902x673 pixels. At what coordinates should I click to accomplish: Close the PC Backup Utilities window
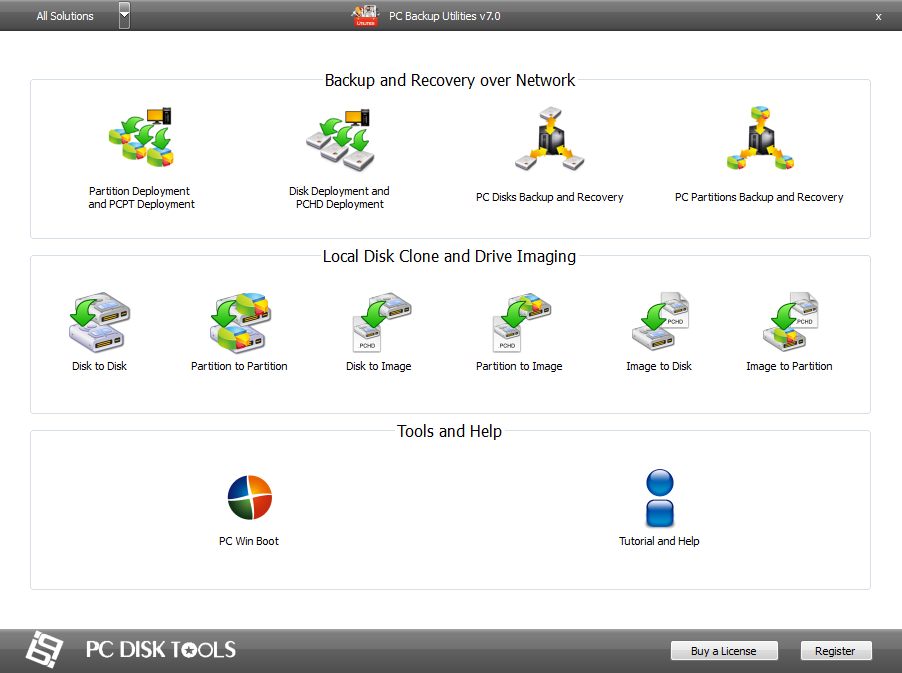click(x=878, y=17)
